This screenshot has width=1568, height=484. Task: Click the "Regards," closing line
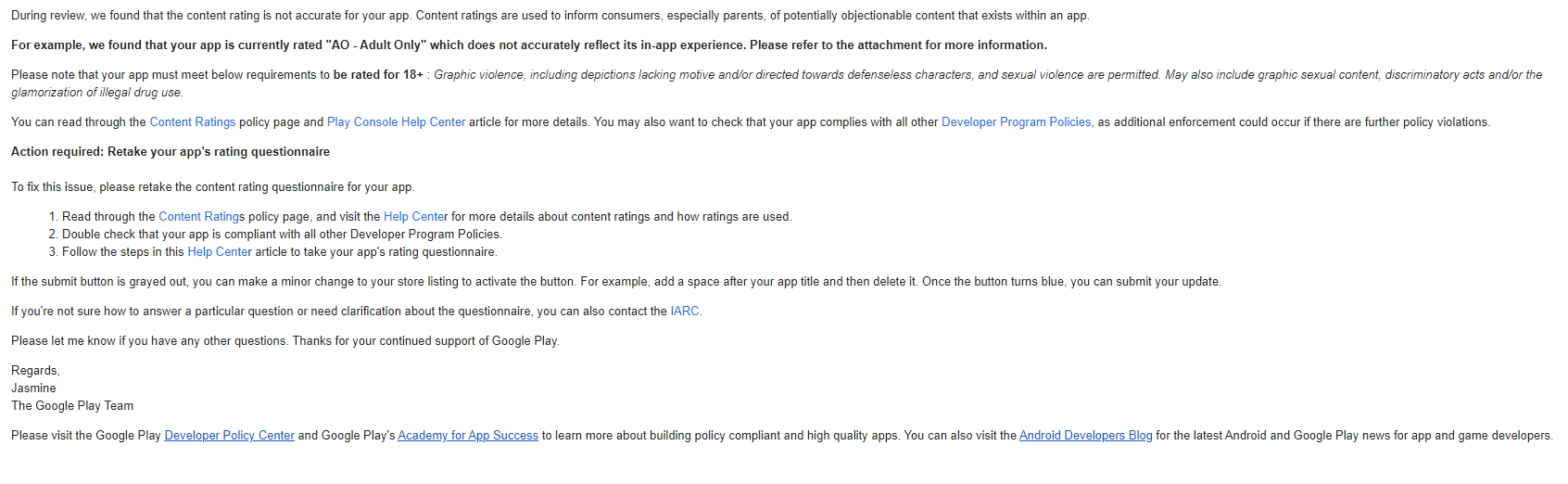tap(35, 370)
